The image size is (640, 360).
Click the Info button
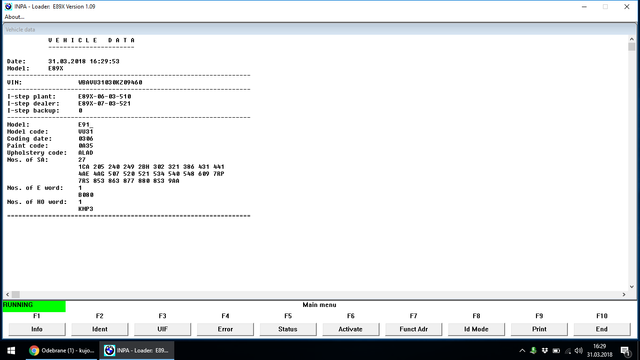[37, 329]
